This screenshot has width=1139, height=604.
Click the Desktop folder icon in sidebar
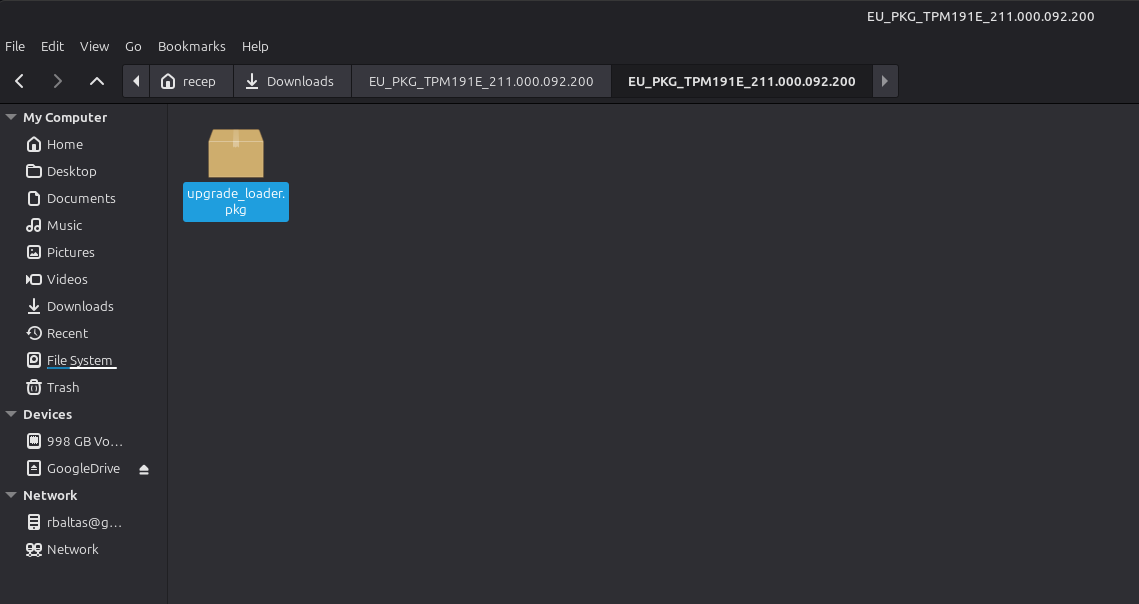coord(33,172)
